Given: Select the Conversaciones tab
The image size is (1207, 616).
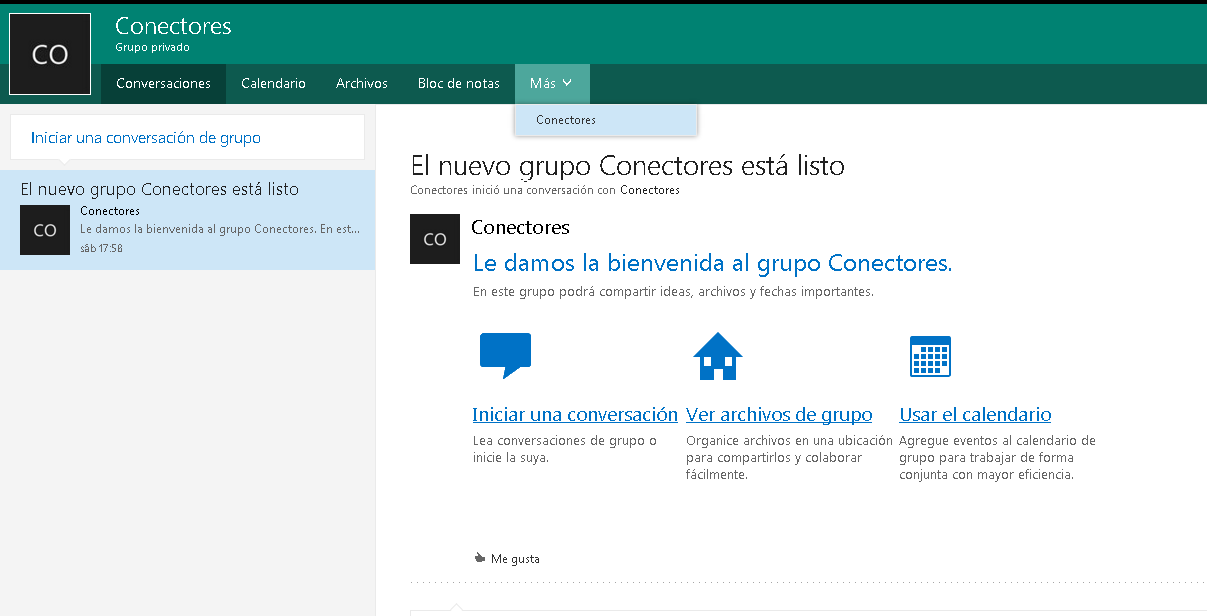Looking at the screenshot, I should (163, 83).
